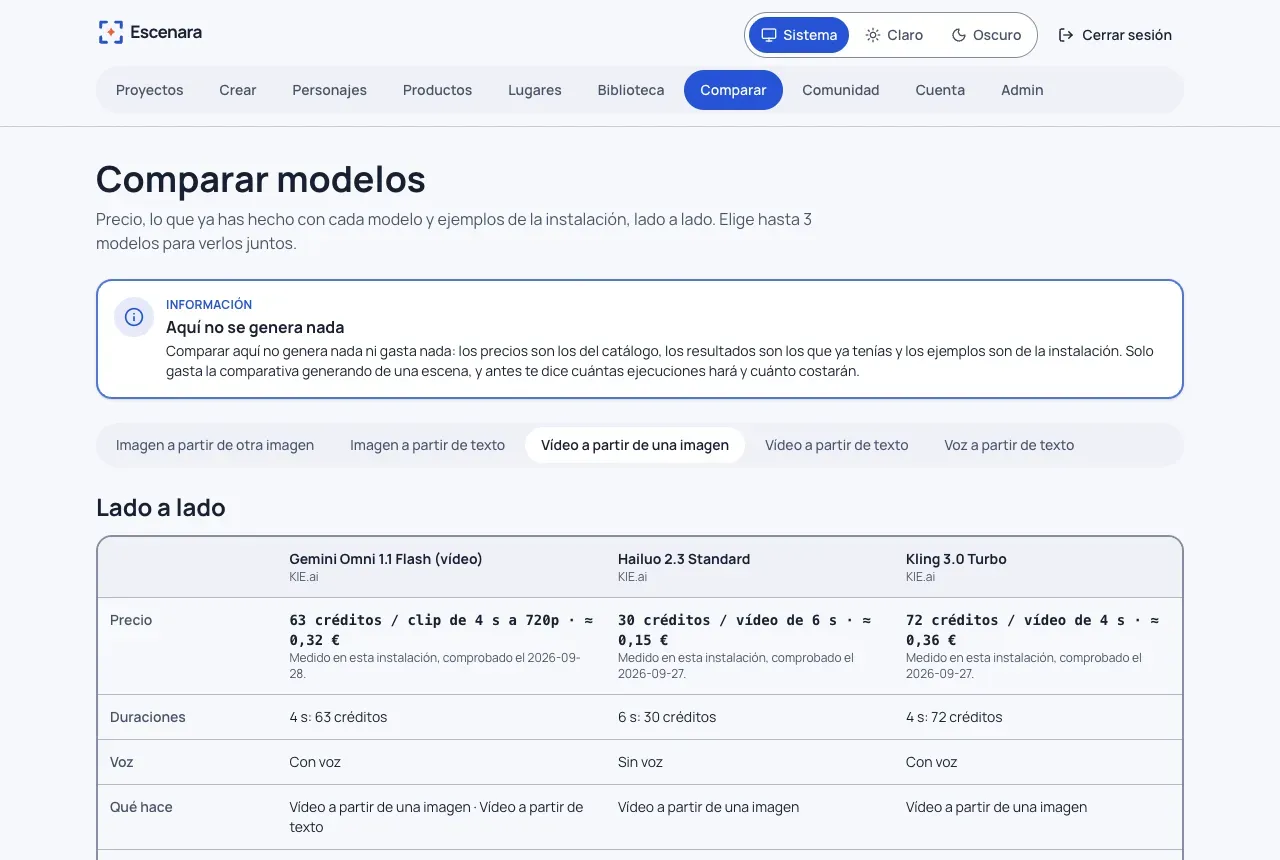The image size is (1280, 860).
Task: Open the Comunidad page
Action: click(x=841, y=90)
